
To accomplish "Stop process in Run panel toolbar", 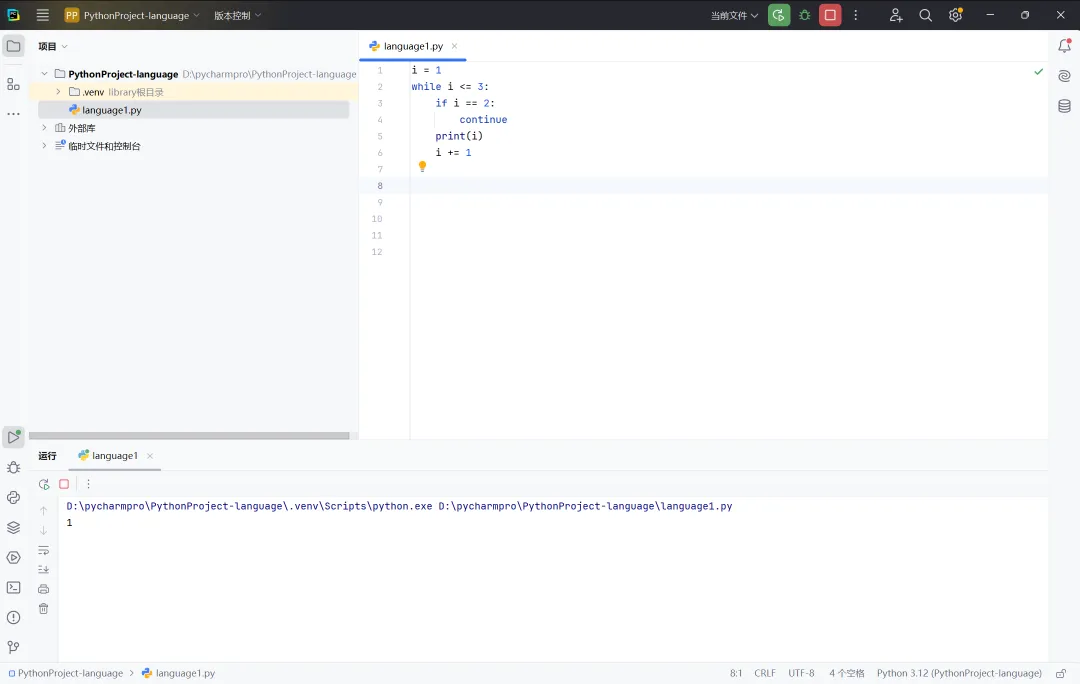I will [64, 484].
